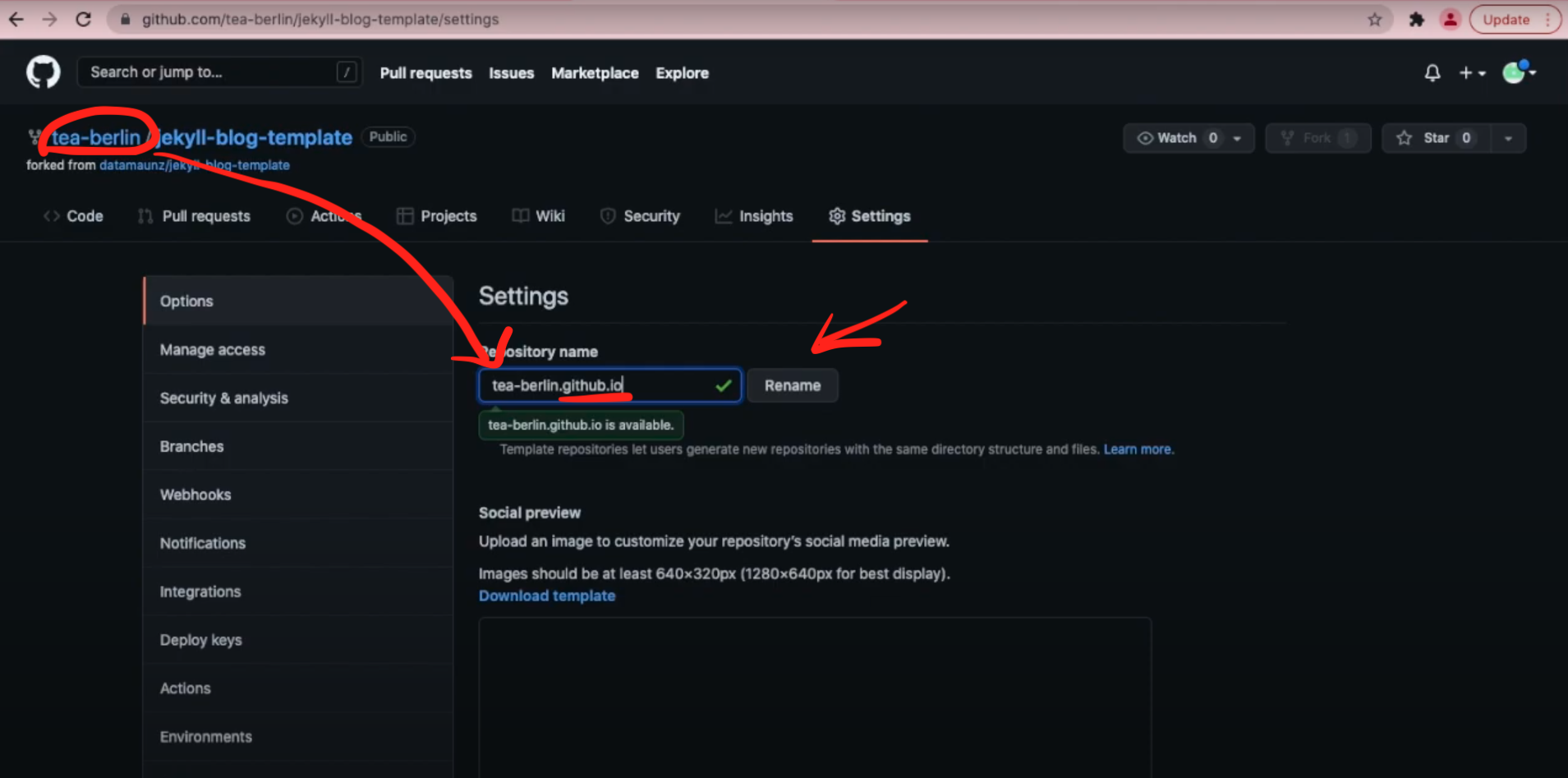Viewport: 1568px width, 778px height.
Task: Select Notifications in settings sidebar
Action: click(x=298, y=543)
